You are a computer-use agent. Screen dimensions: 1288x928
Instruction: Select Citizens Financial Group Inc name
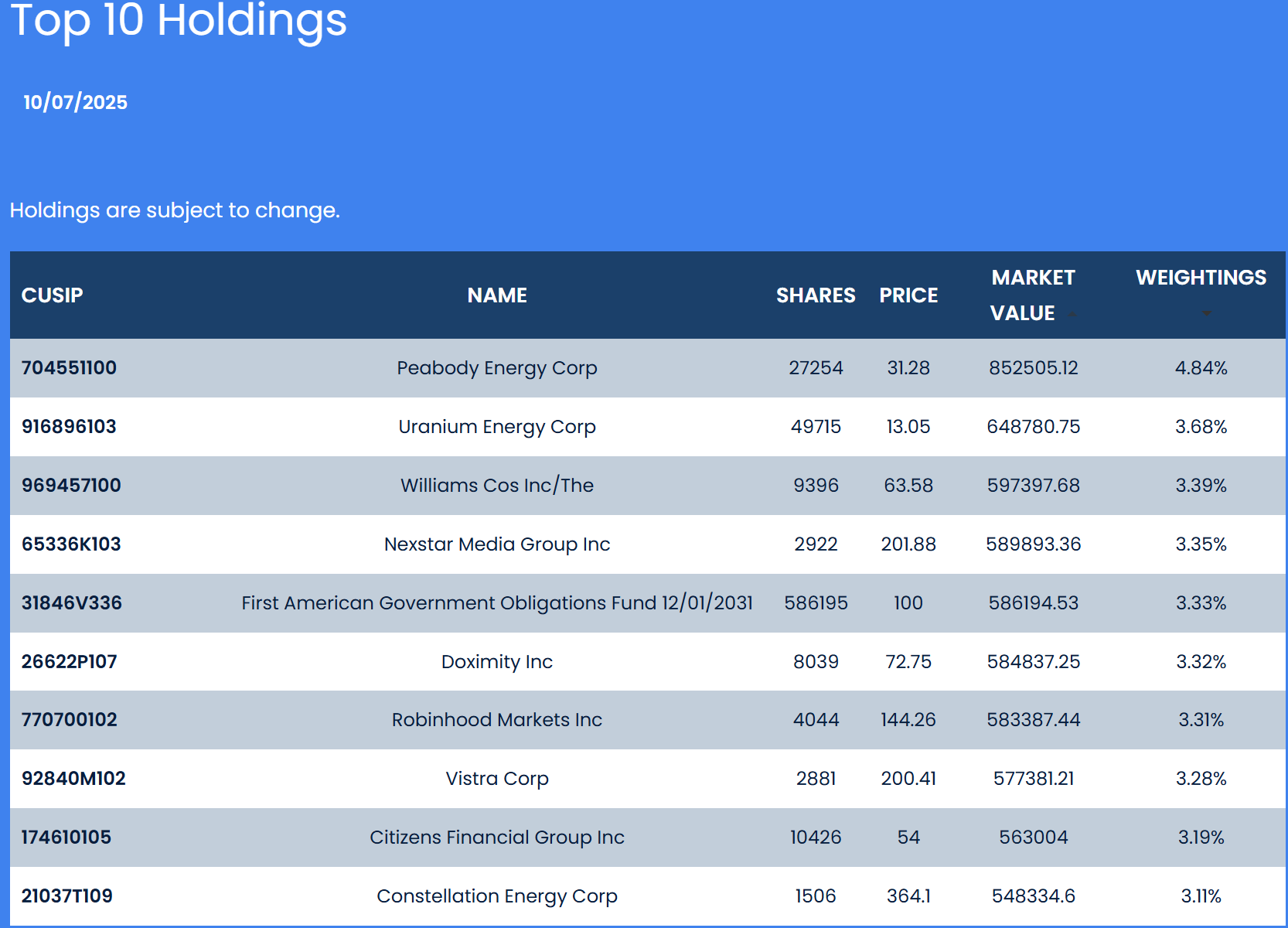(x=497, y=838)
